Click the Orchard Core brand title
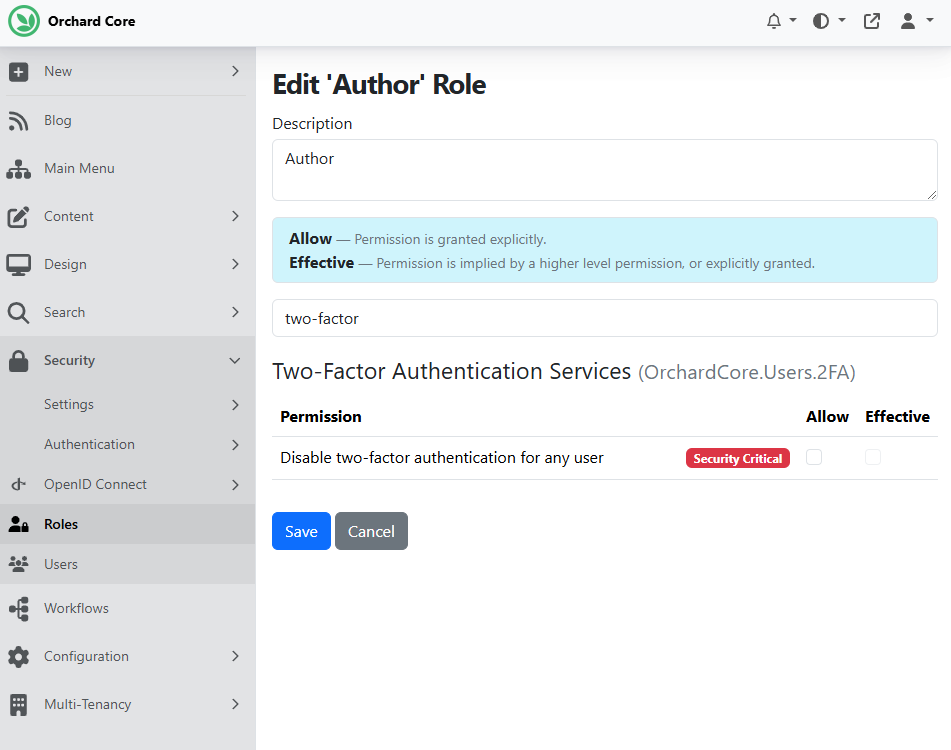This screenshot has width=951, height=750. [x=92, y=21]
